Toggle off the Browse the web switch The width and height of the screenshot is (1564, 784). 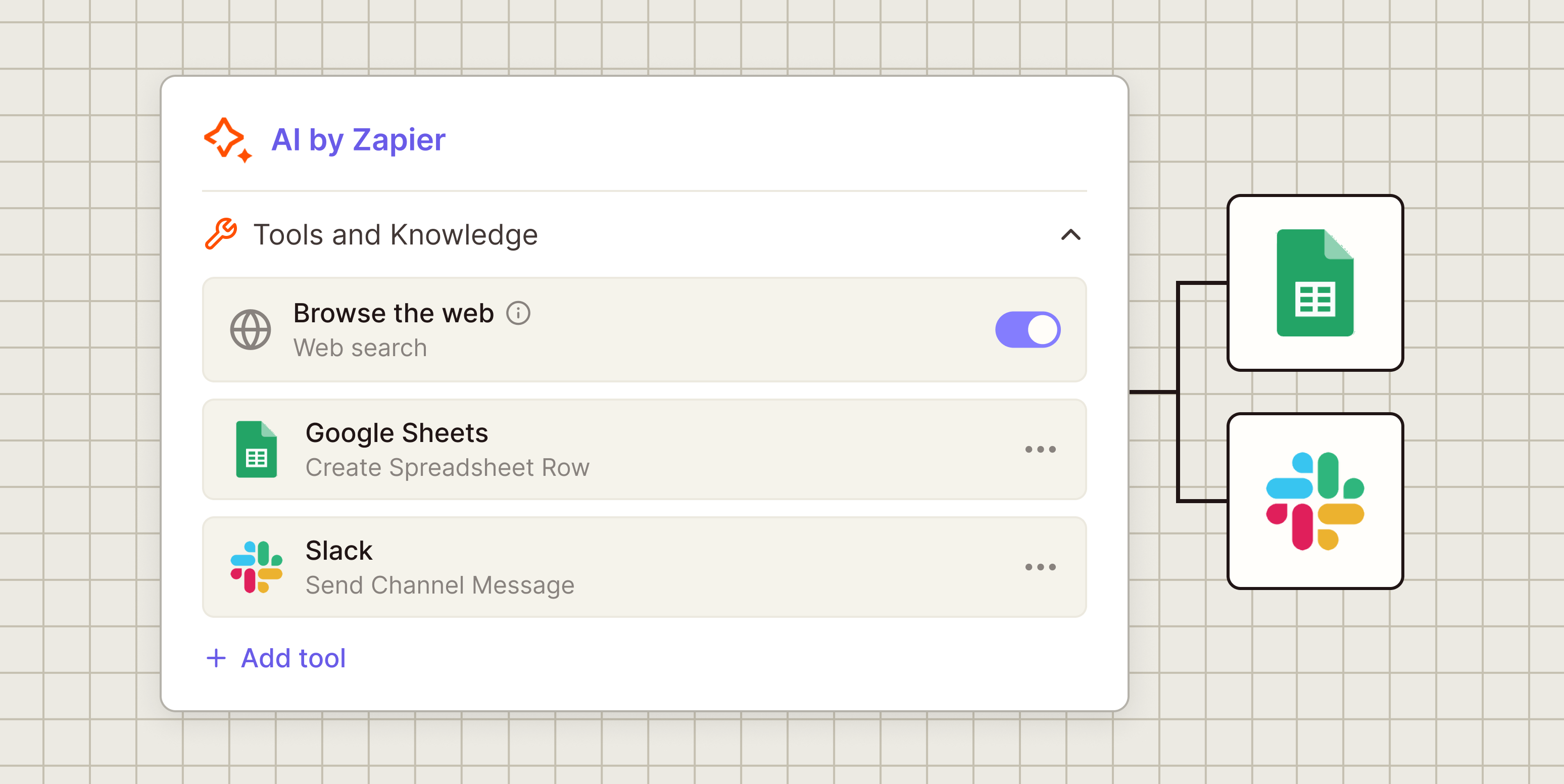tap(1028, 330)
